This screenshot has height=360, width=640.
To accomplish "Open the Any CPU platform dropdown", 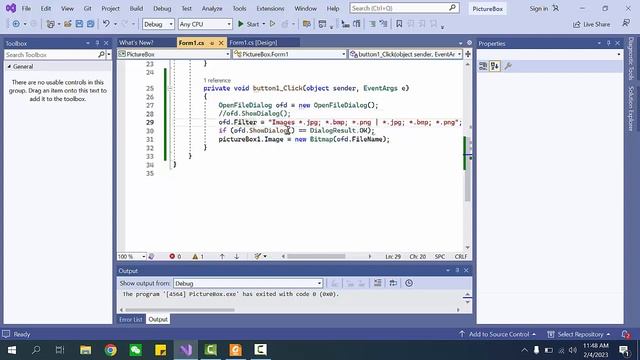I will 205,24.
